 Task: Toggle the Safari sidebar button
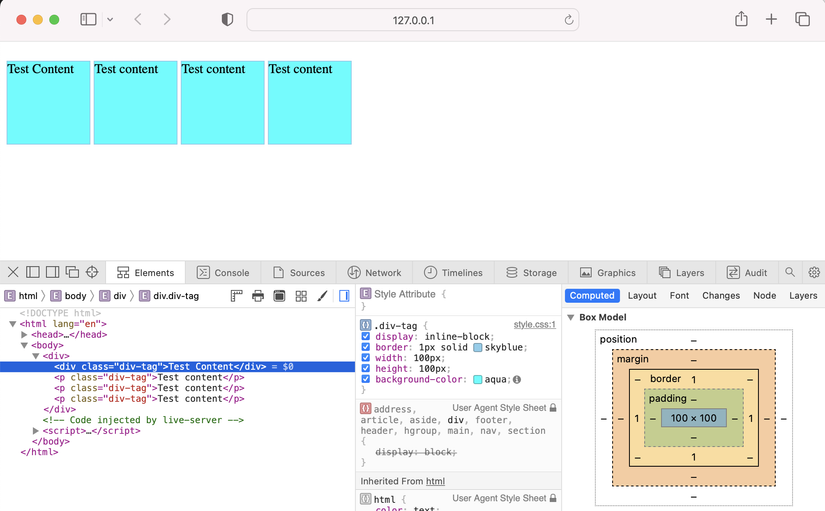pyautogui.click(x=88, y=19)
